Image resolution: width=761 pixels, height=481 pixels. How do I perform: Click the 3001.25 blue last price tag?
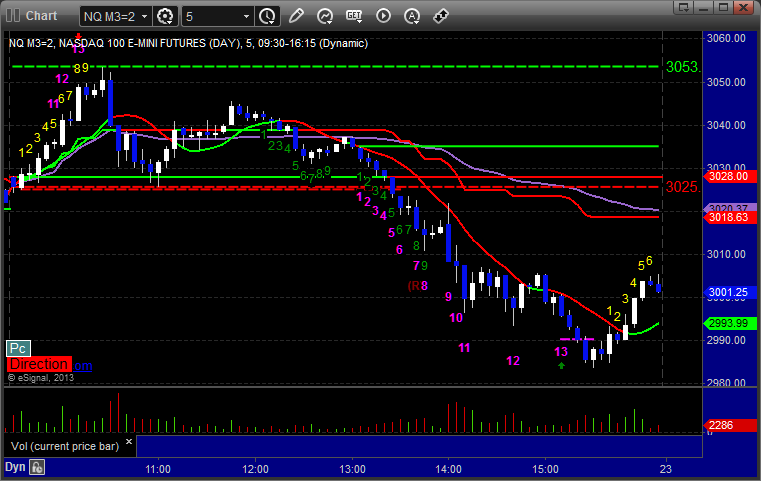[729, 292]
